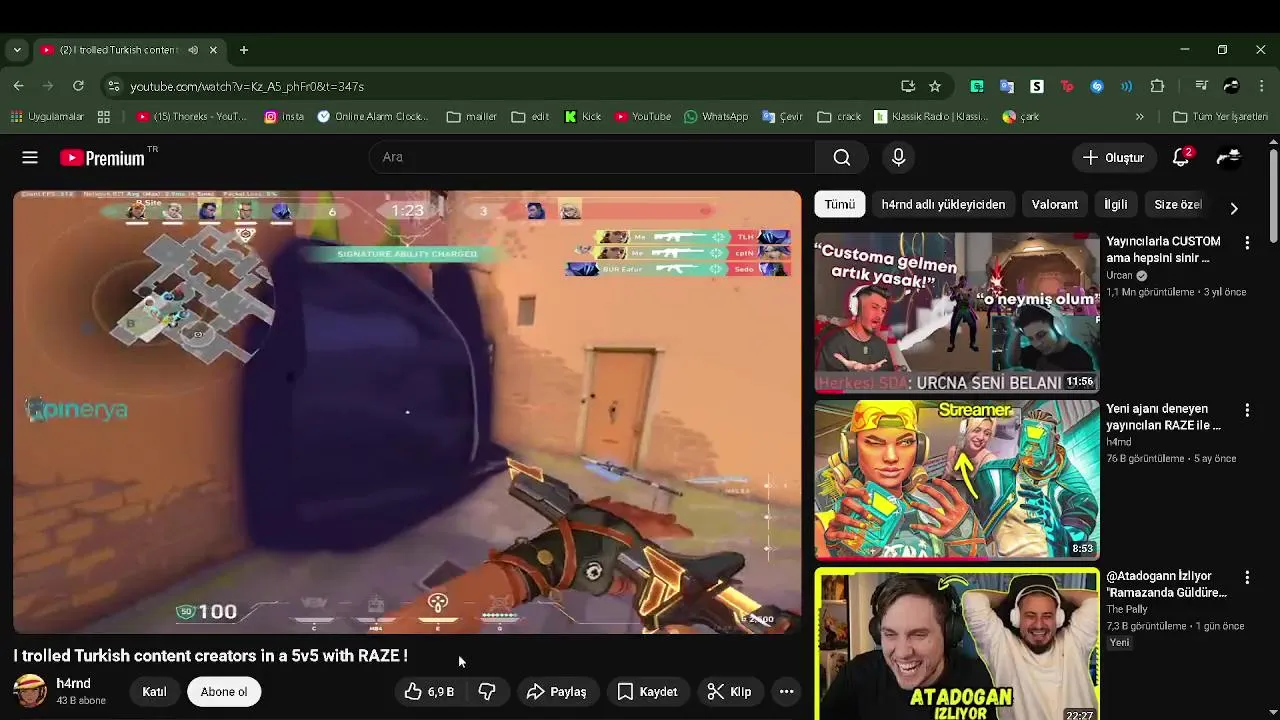The image size is (1280, 720).
Task: Open the Google Translate extension icon
Action: coord(1007,86)
